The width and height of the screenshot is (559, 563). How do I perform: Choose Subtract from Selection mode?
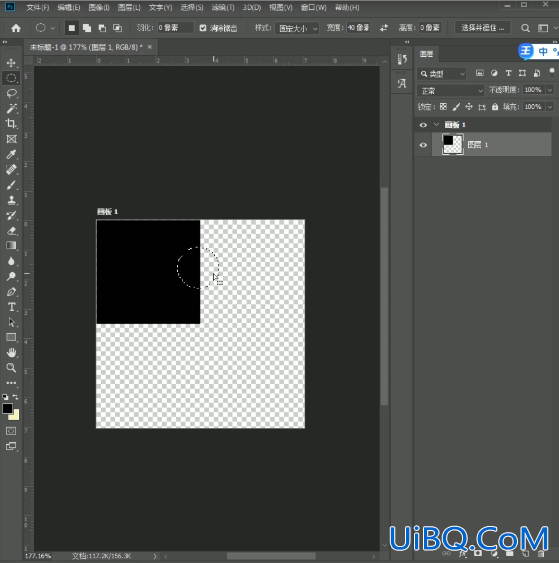tap(102, 28)
